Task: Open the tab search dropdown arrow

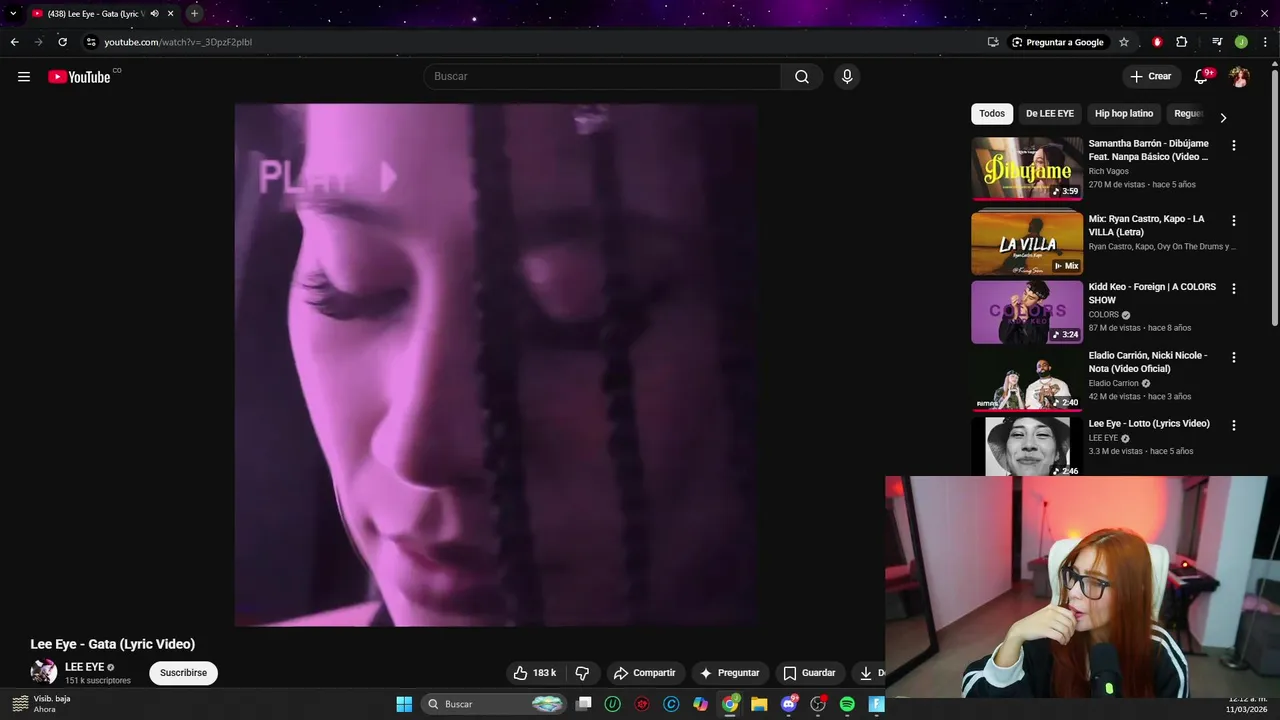Action: (x=13, y=13)
